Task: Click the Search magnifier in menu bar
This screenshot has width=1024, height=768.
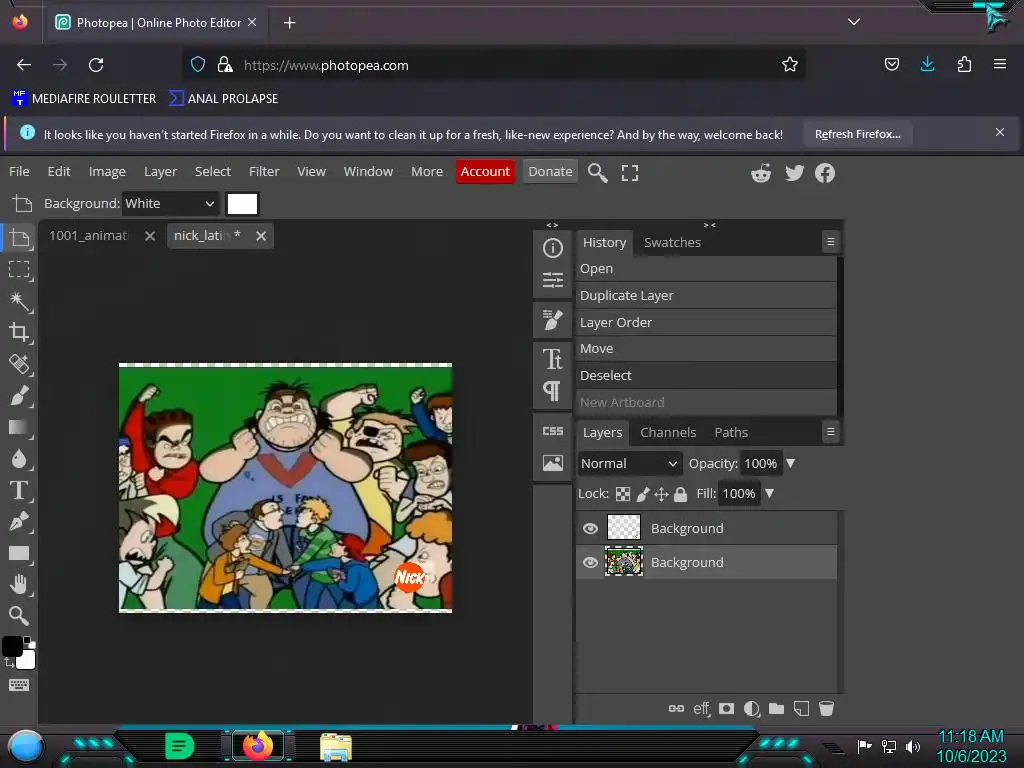Action: (597, 172)
